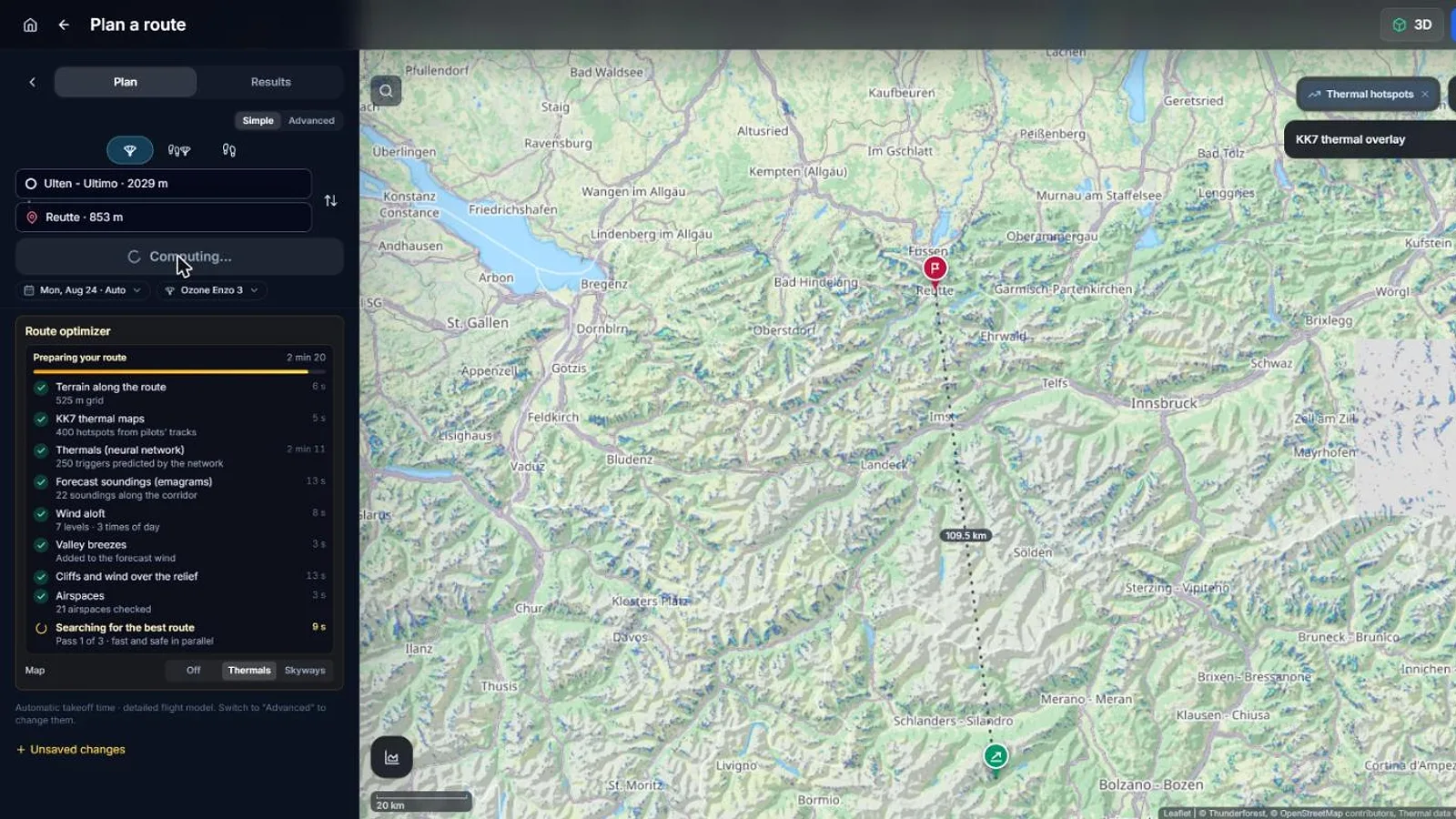Screen dimensions: 1456x819
Task: Set map overlay to Thermals
Action: tap(249, 671)
